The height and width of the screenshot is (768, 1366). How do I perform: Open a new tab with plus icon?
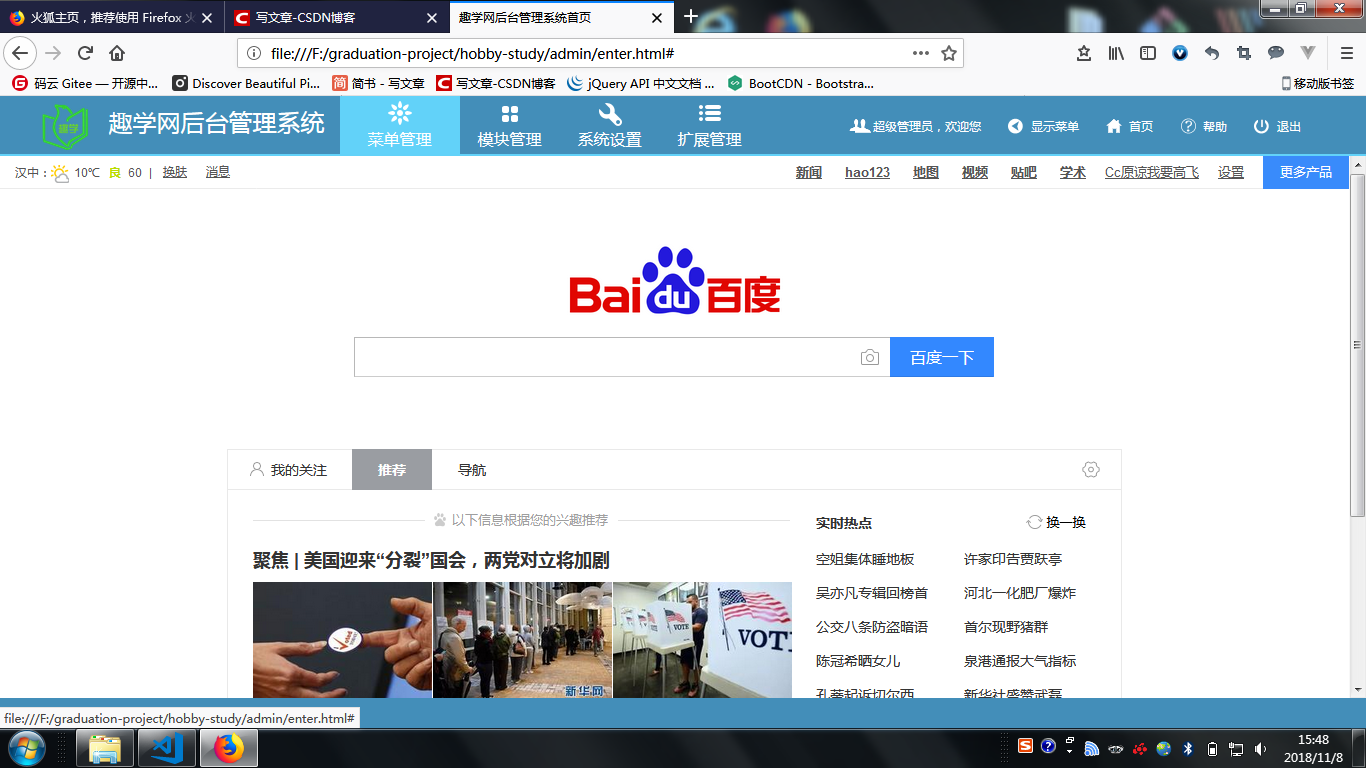[690, 17]
